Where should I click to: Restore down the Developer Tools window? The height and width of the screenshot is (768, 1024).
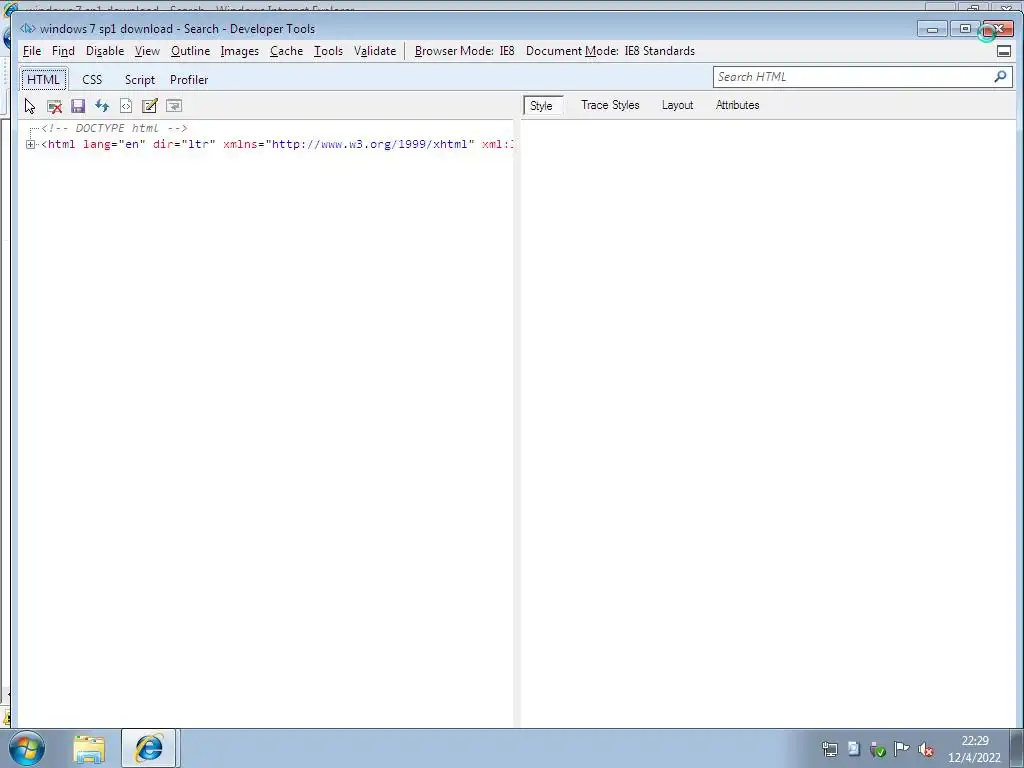[x=965, y=29]
